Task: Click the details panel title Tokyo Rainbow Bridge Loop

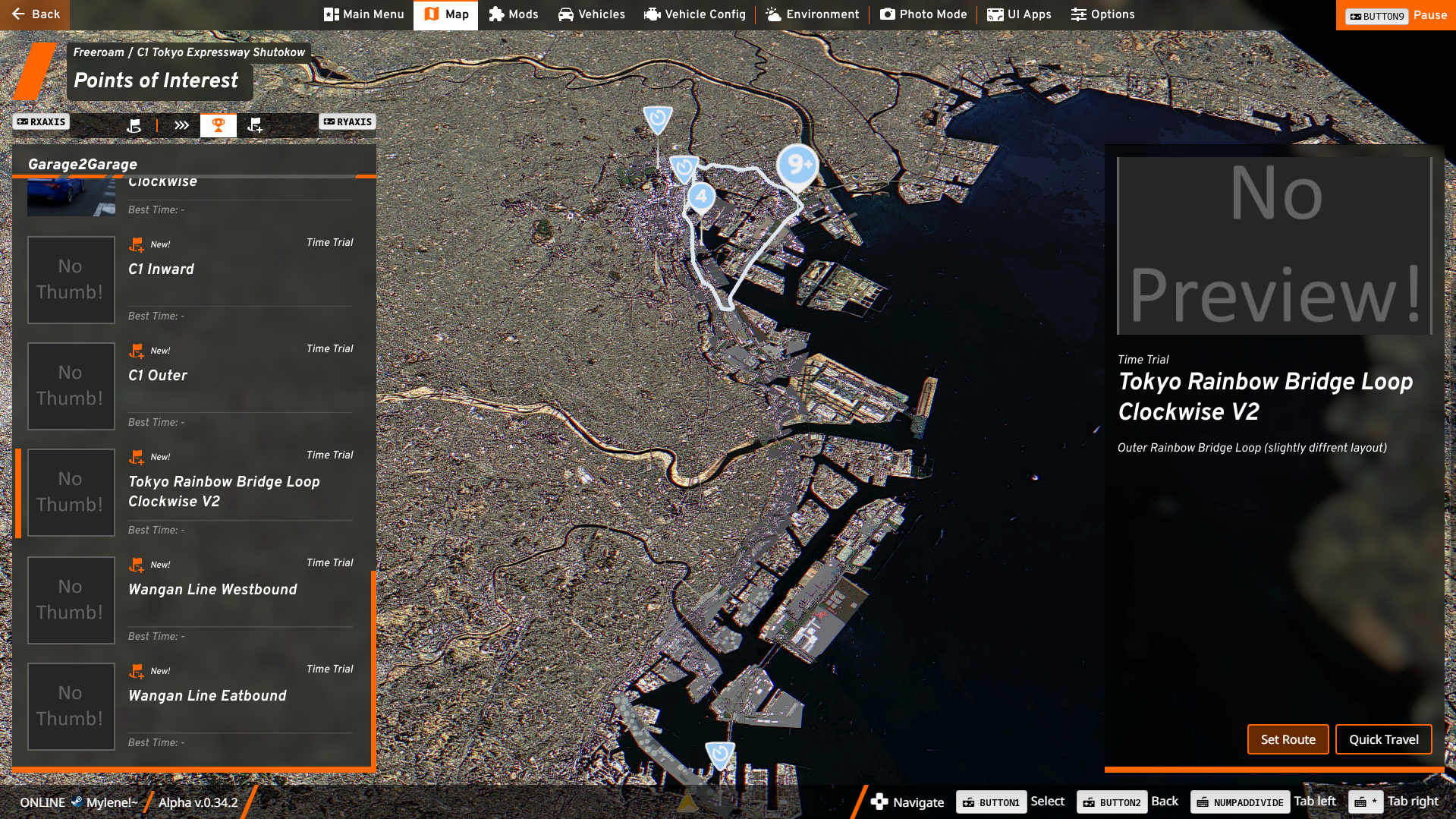Action: [1266, 396]
